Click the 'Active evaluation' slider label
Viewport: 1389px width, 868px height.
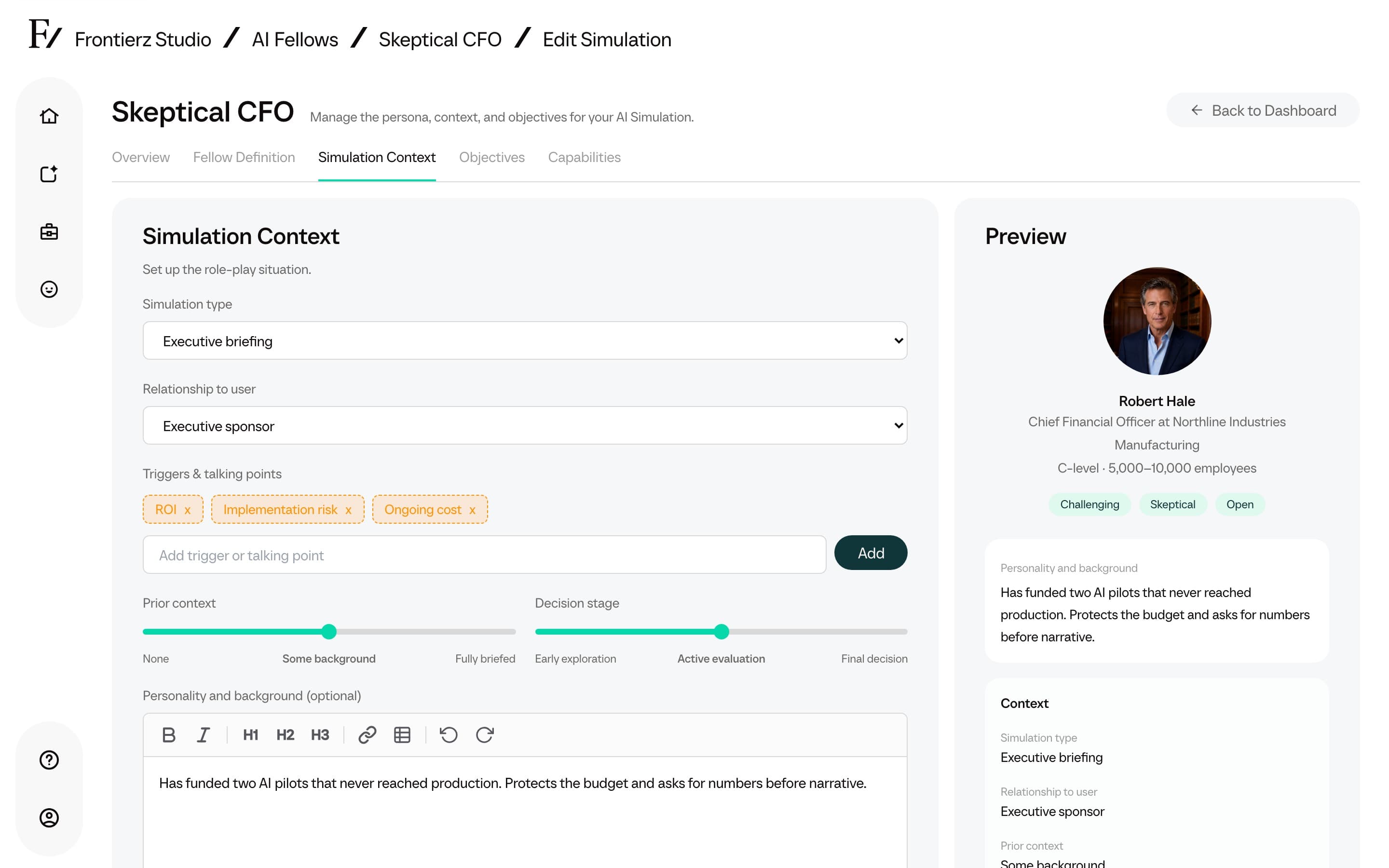pyautogui.click(x=721, y=658)
